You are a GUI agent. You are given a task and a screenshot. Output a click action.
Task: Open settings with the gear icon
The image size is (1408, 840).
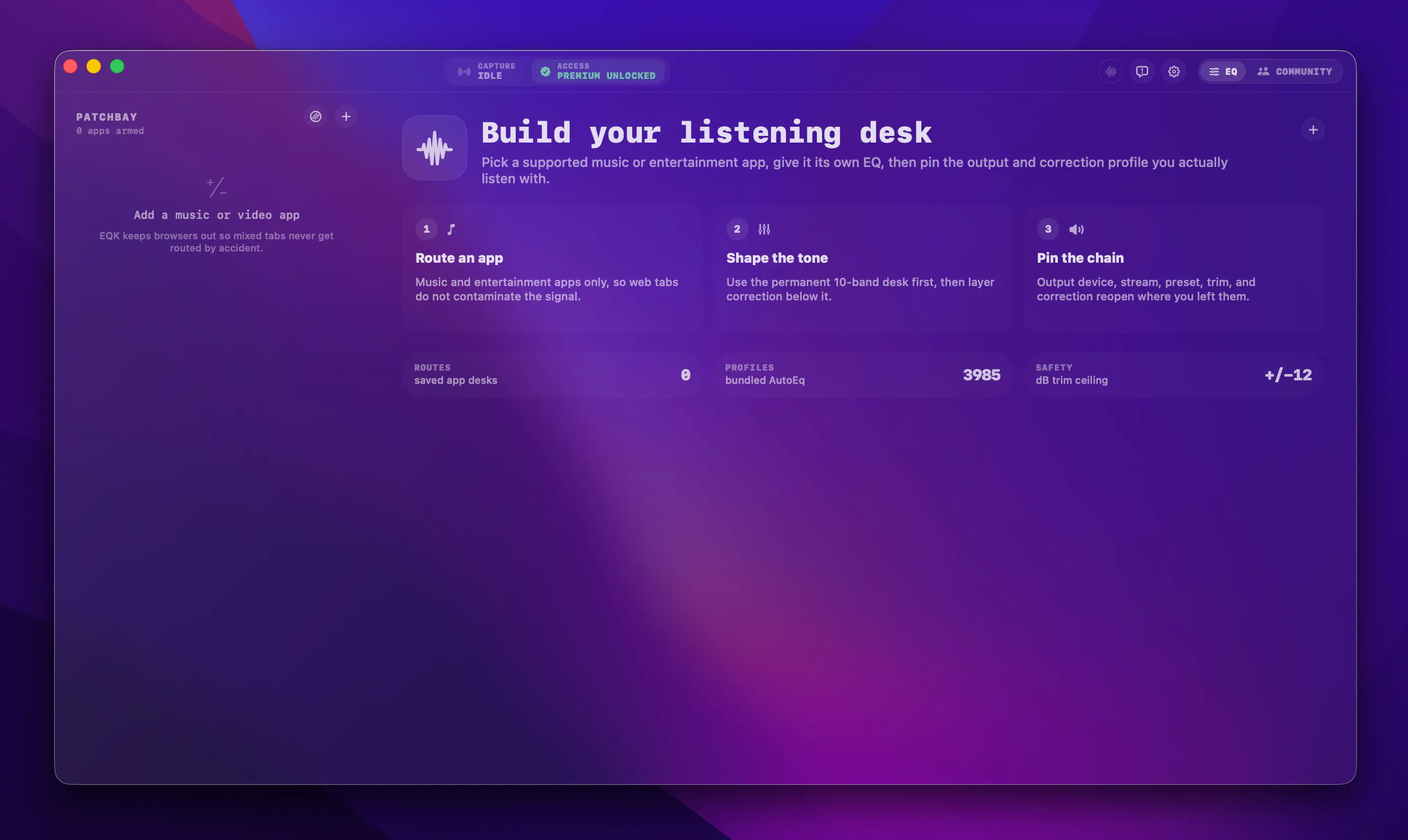coord(1174,71)
